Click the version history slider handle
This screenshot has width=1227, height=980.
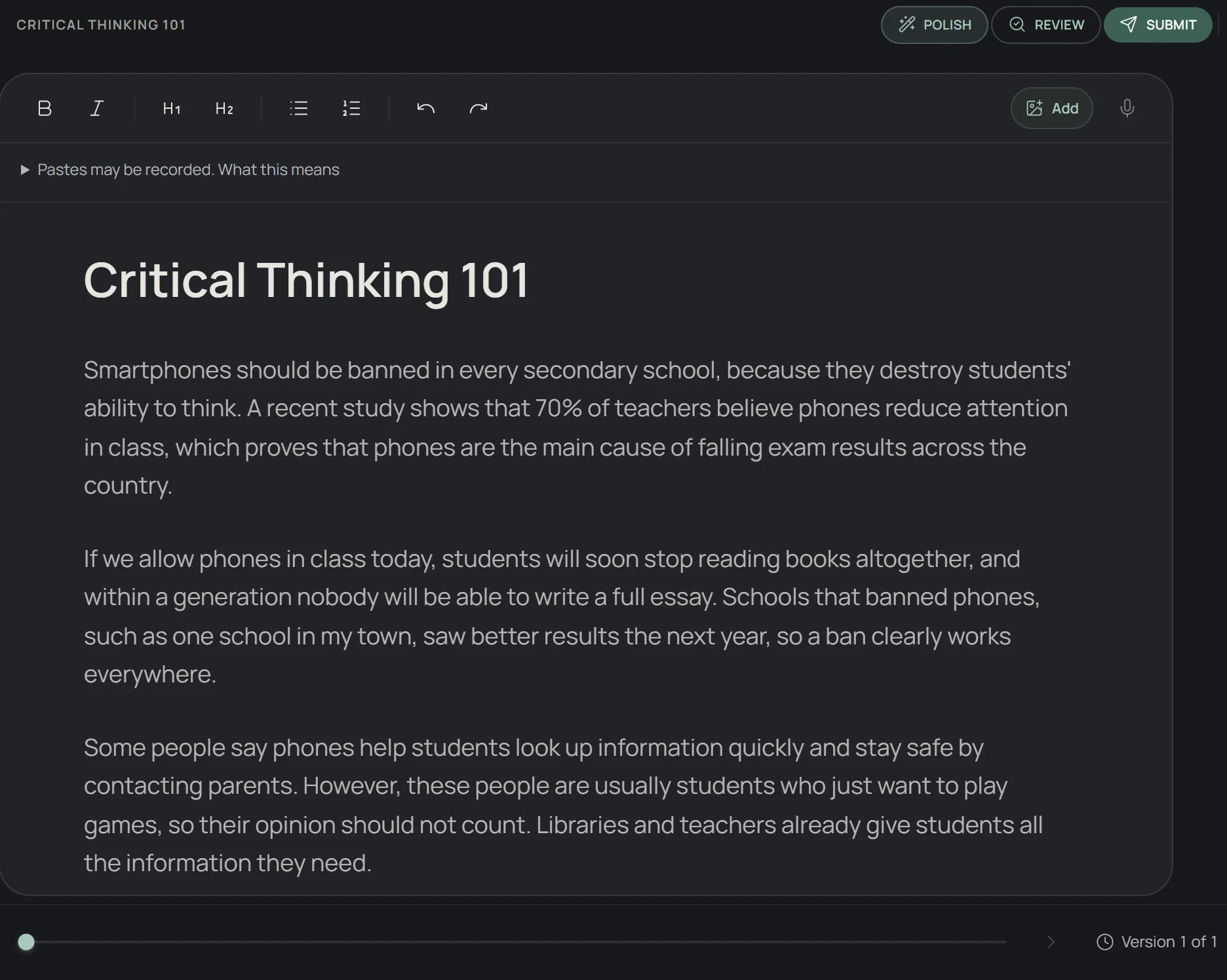tap(26, 942)
